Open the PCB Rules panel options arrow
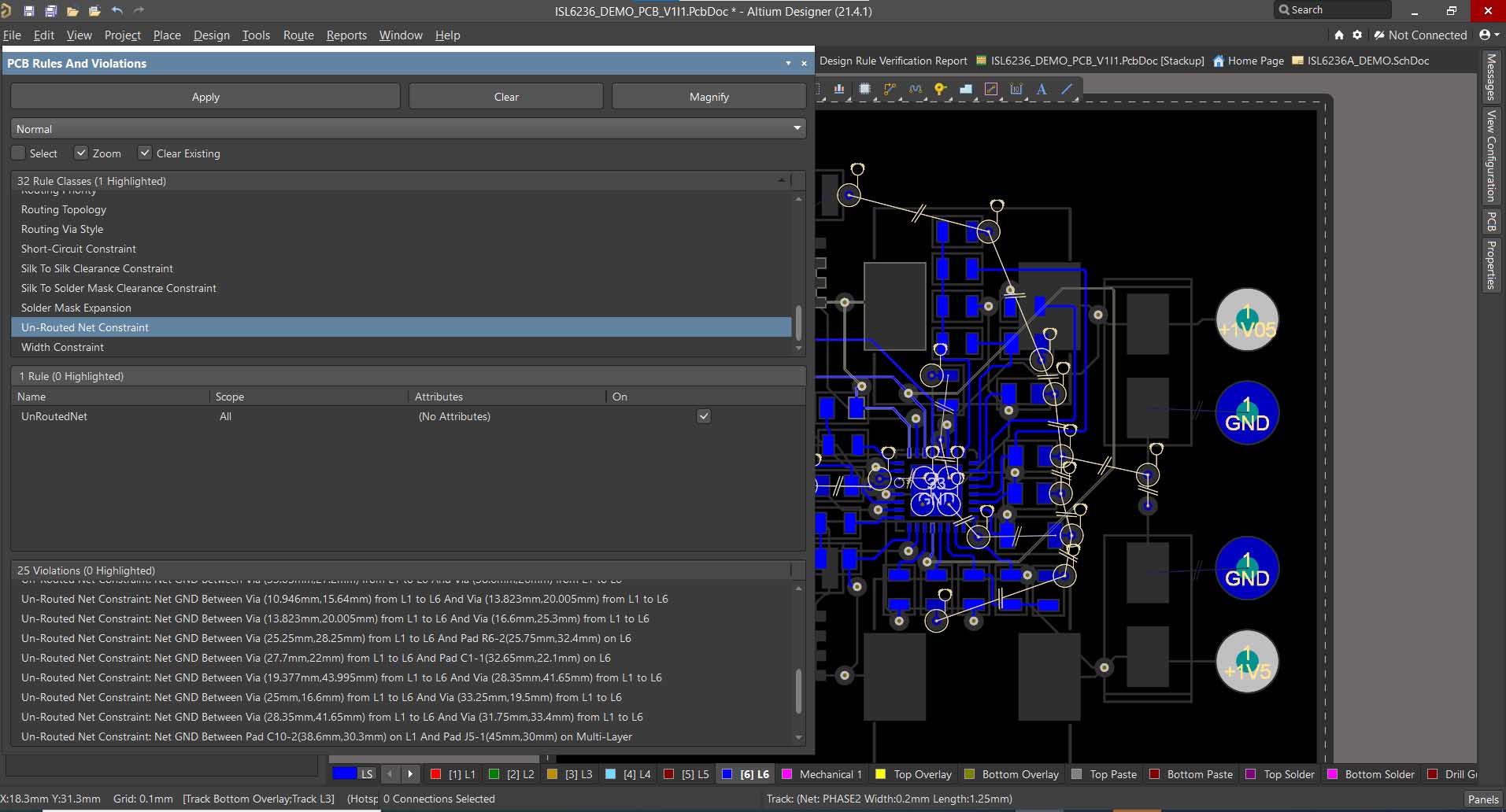Viewport: 1506px width, 812px height. click(x=788, y=64)
